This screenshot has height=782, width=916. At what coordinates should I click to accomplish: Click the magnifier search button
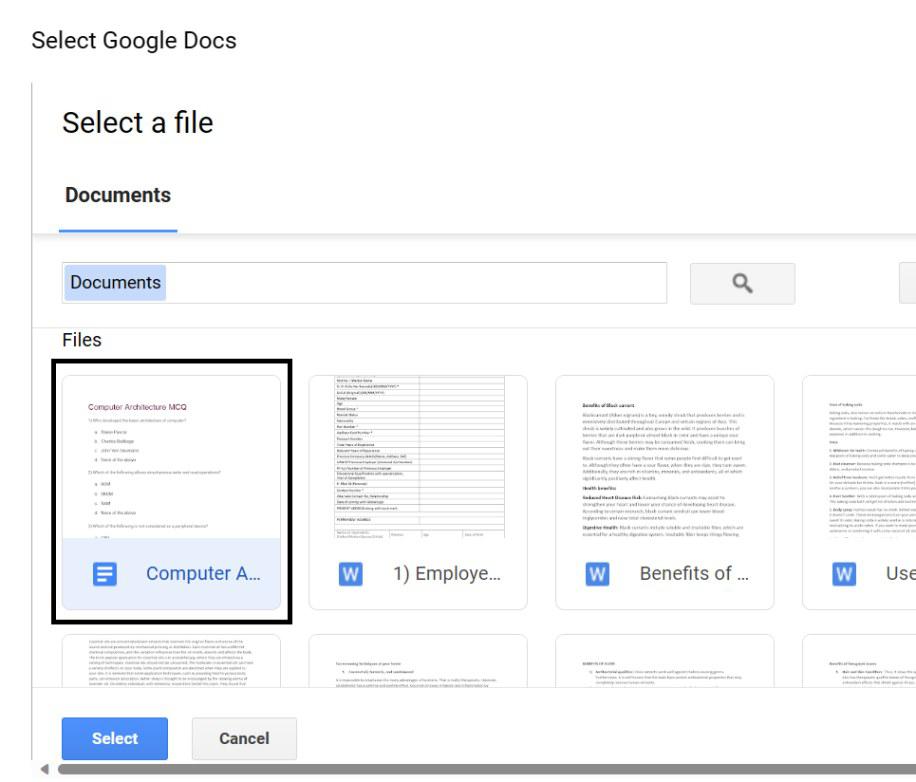coord(742,283)
